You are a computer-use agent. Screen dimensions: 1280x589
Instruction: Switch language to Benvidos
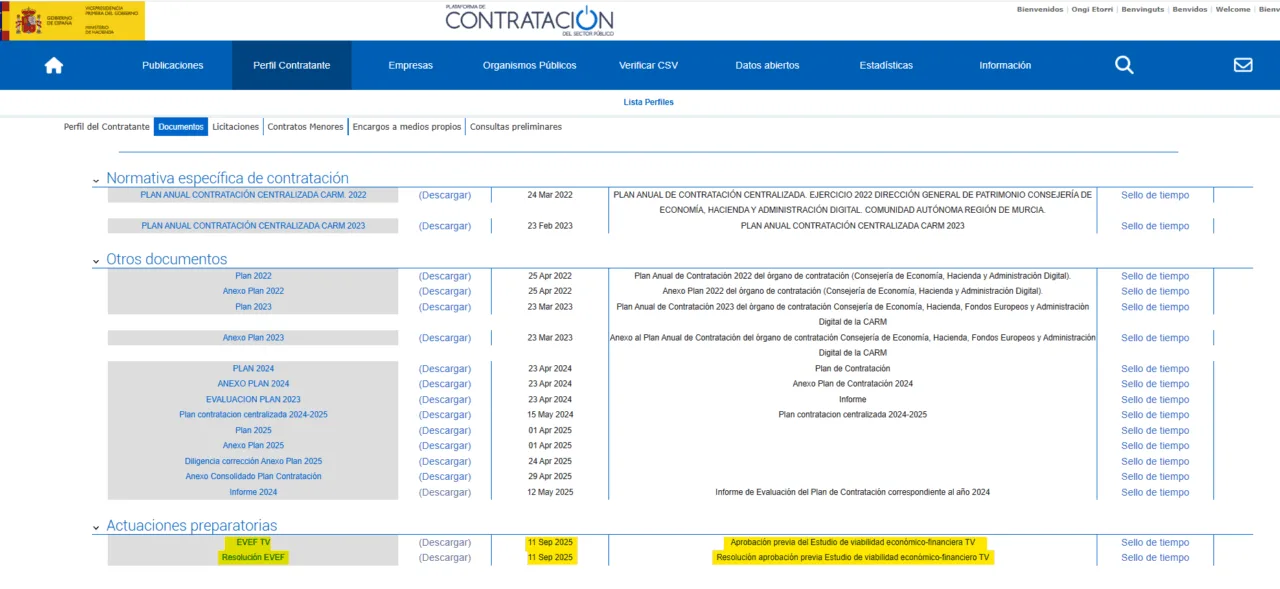click(1190, 9)
